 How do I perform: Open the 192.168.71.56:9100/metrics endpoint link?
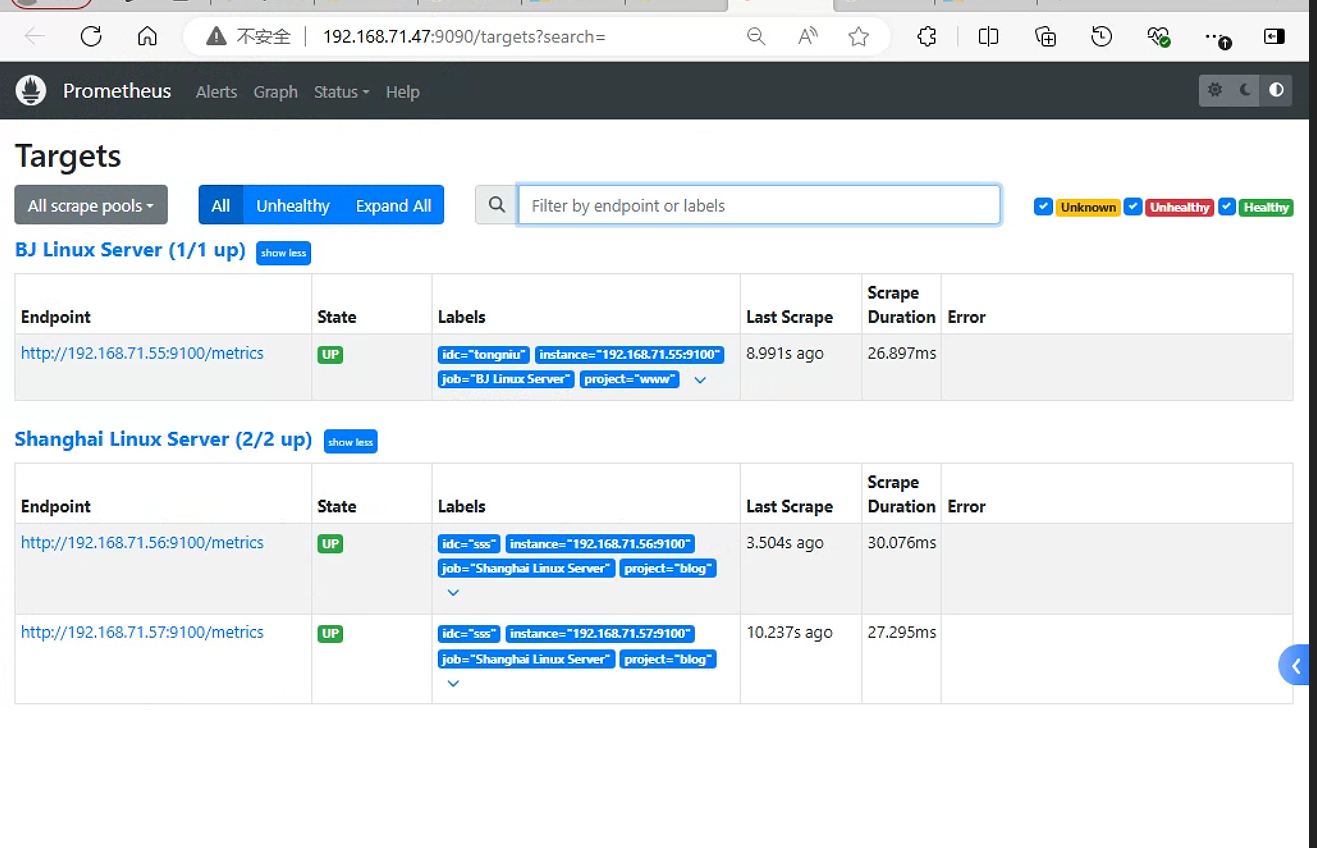142,542
